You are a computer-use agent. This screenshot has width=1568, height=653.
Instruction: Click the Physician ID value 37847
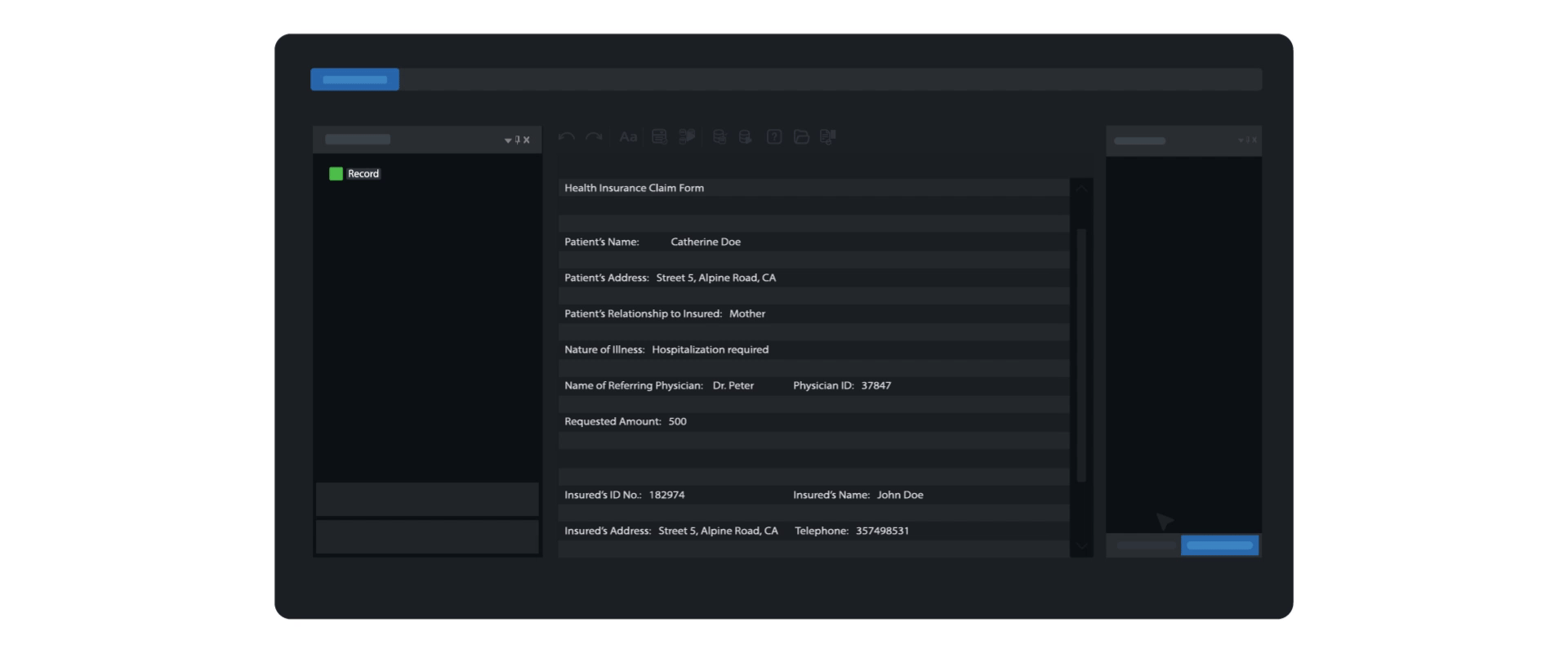pos(876,385)
